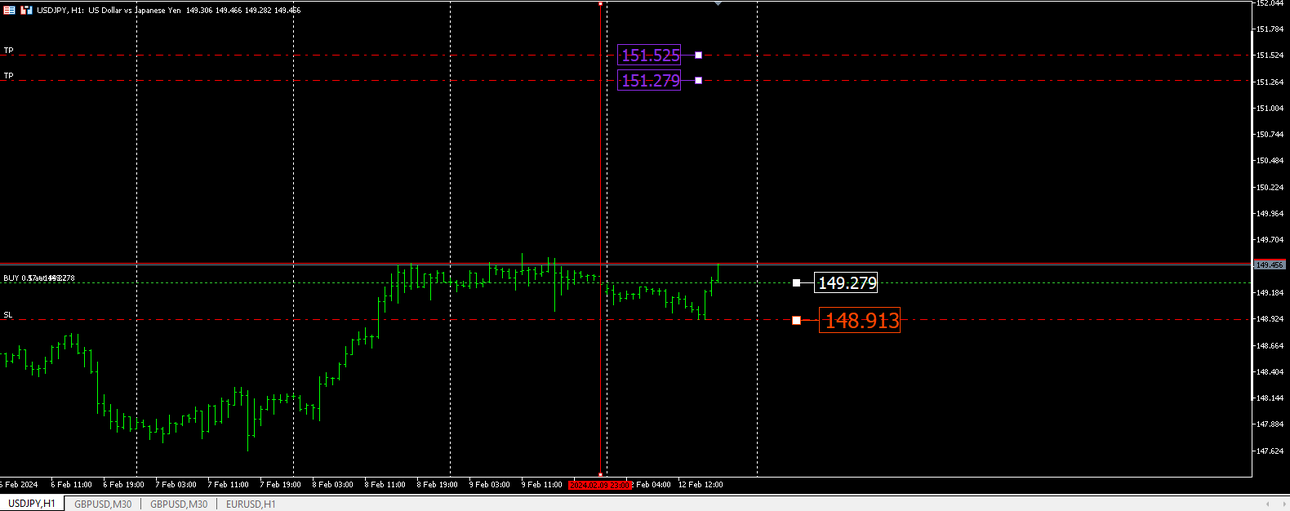Click the 151.279 take-profit price label
Image resolution: width=1290 pixels, height=511 pixels.
point(650,80)
